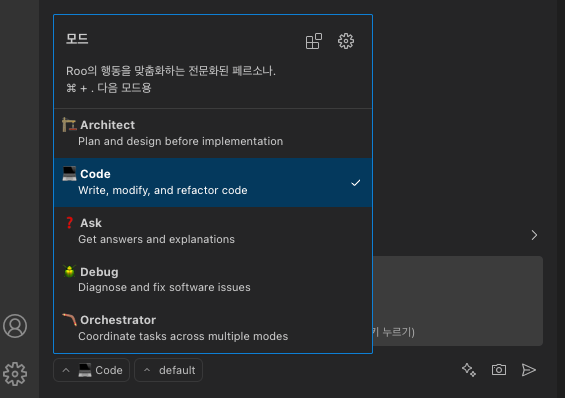The height and width of the screenshot is (398, 565).
Task: Open the modes marketplace icon
Action: (x=313, y=41)
